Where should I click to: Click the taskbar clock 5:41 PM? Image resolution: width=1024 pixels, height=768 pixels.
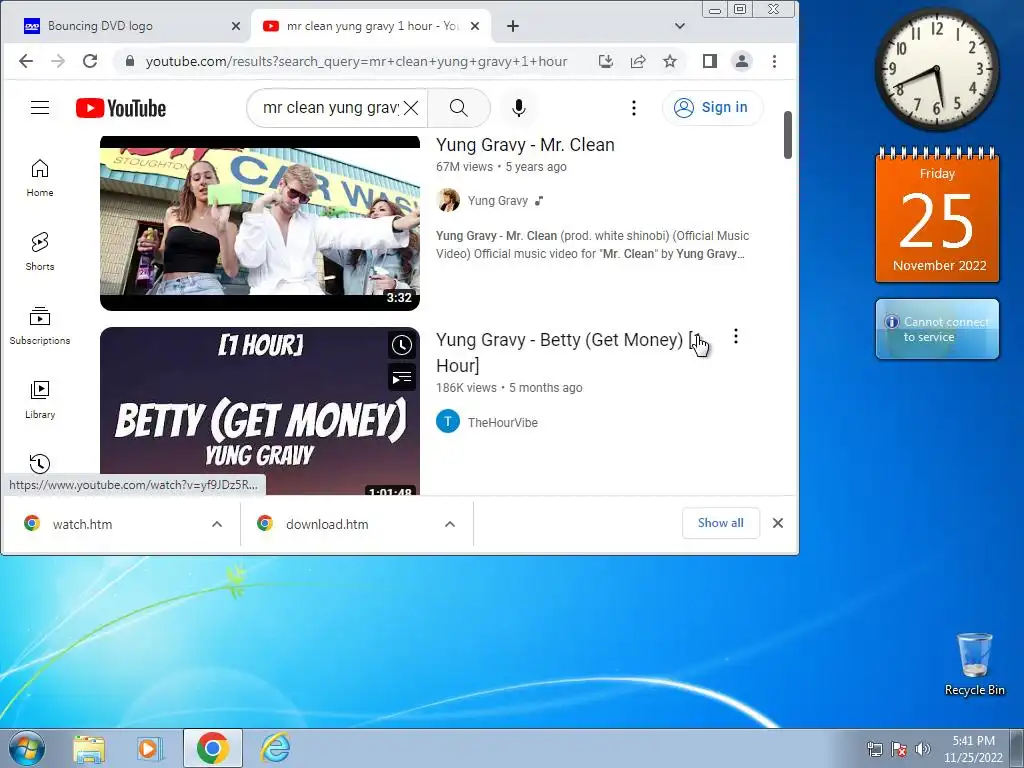(973, 748)
